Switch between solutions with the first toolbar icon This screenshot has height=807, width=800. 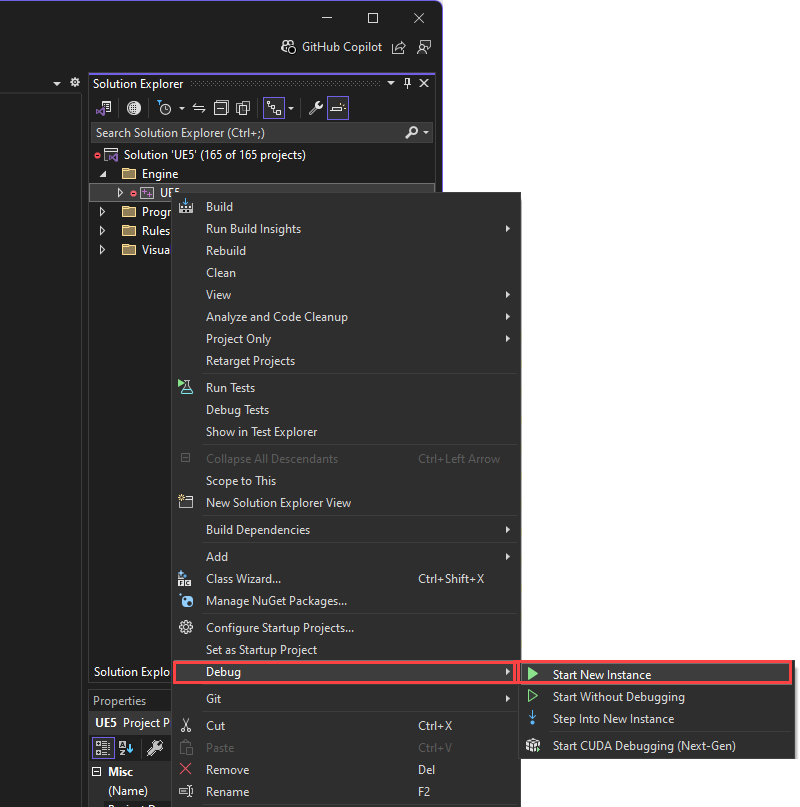[x=105, y=108]
